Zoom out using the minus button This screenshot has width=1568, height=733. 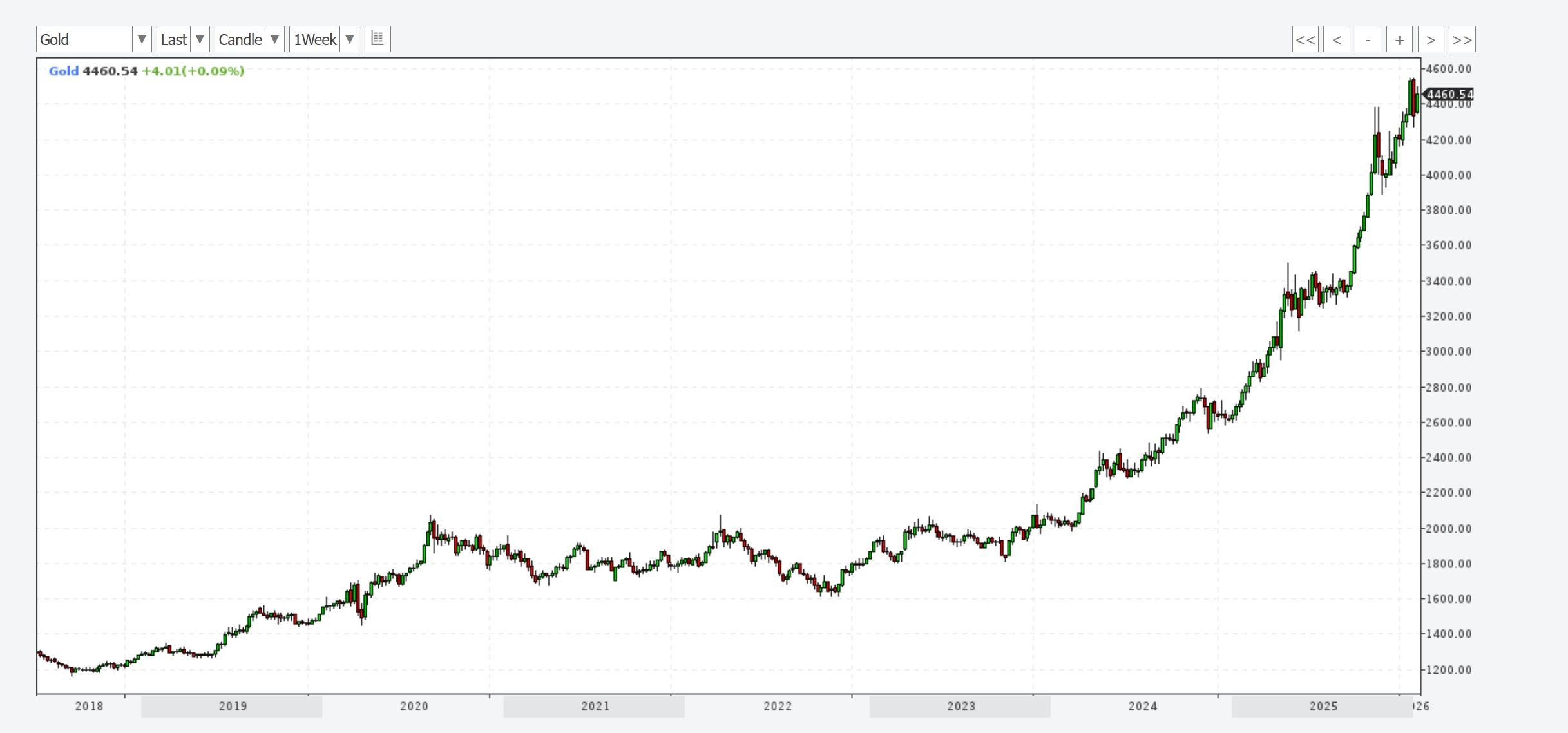[x=1368, y=39]
